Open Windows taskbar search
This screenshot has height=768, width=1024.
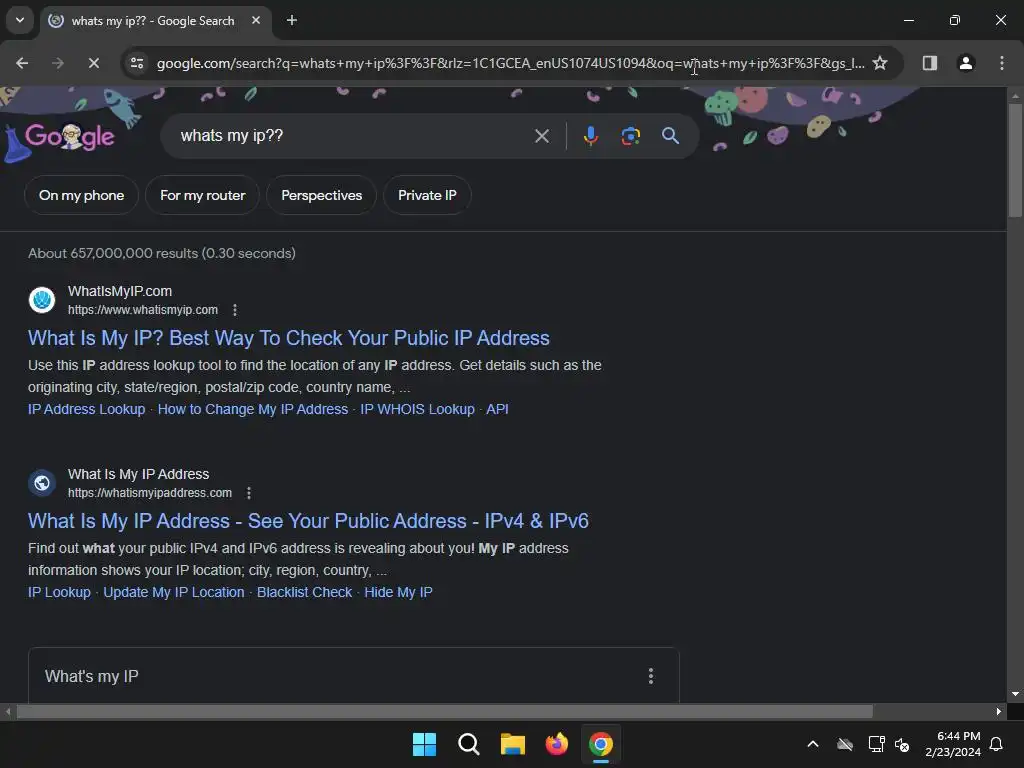(x=468, y=744)
